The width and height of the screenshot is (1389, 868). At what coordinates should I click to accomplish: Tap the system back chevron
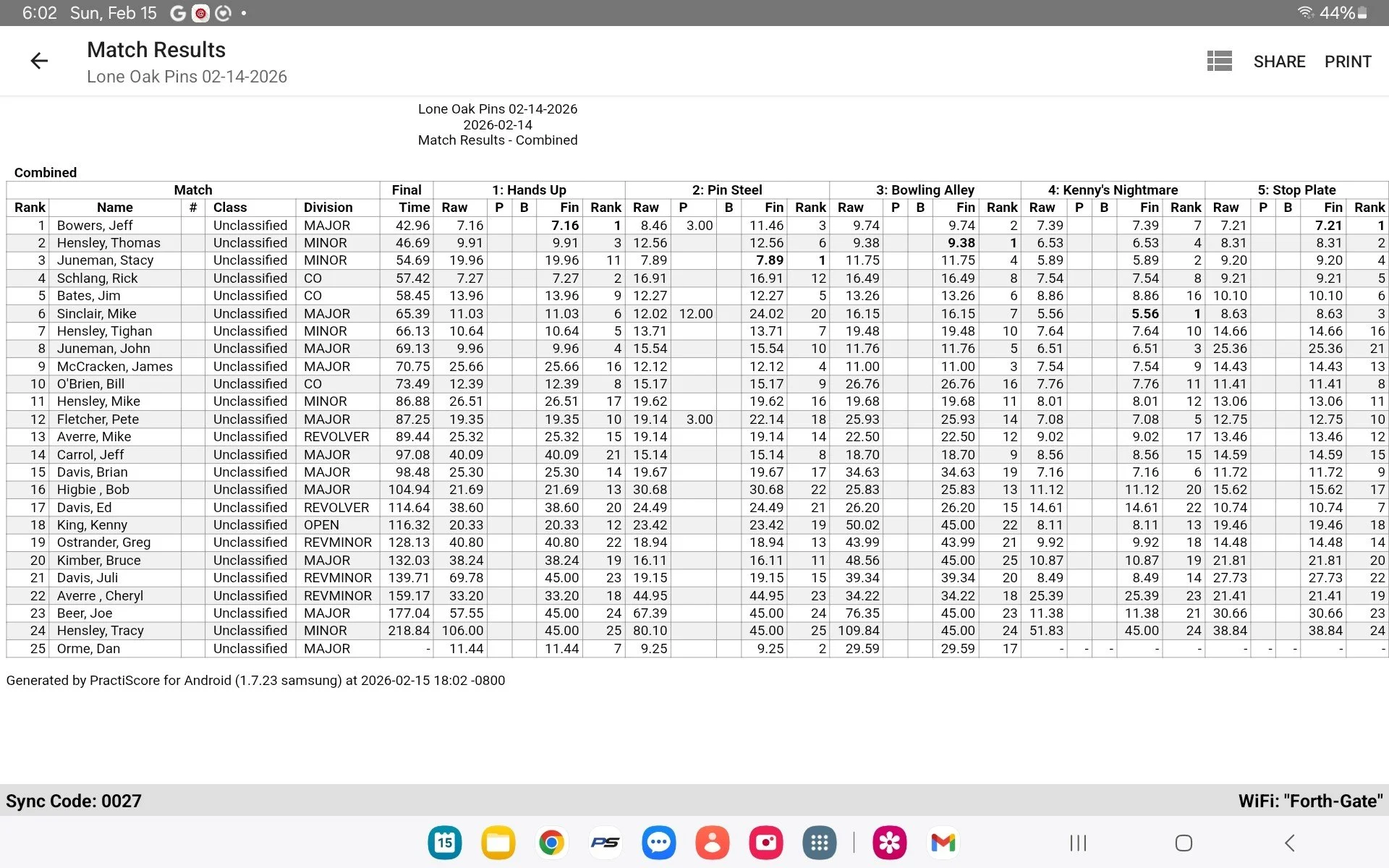tap(1289, 843)
